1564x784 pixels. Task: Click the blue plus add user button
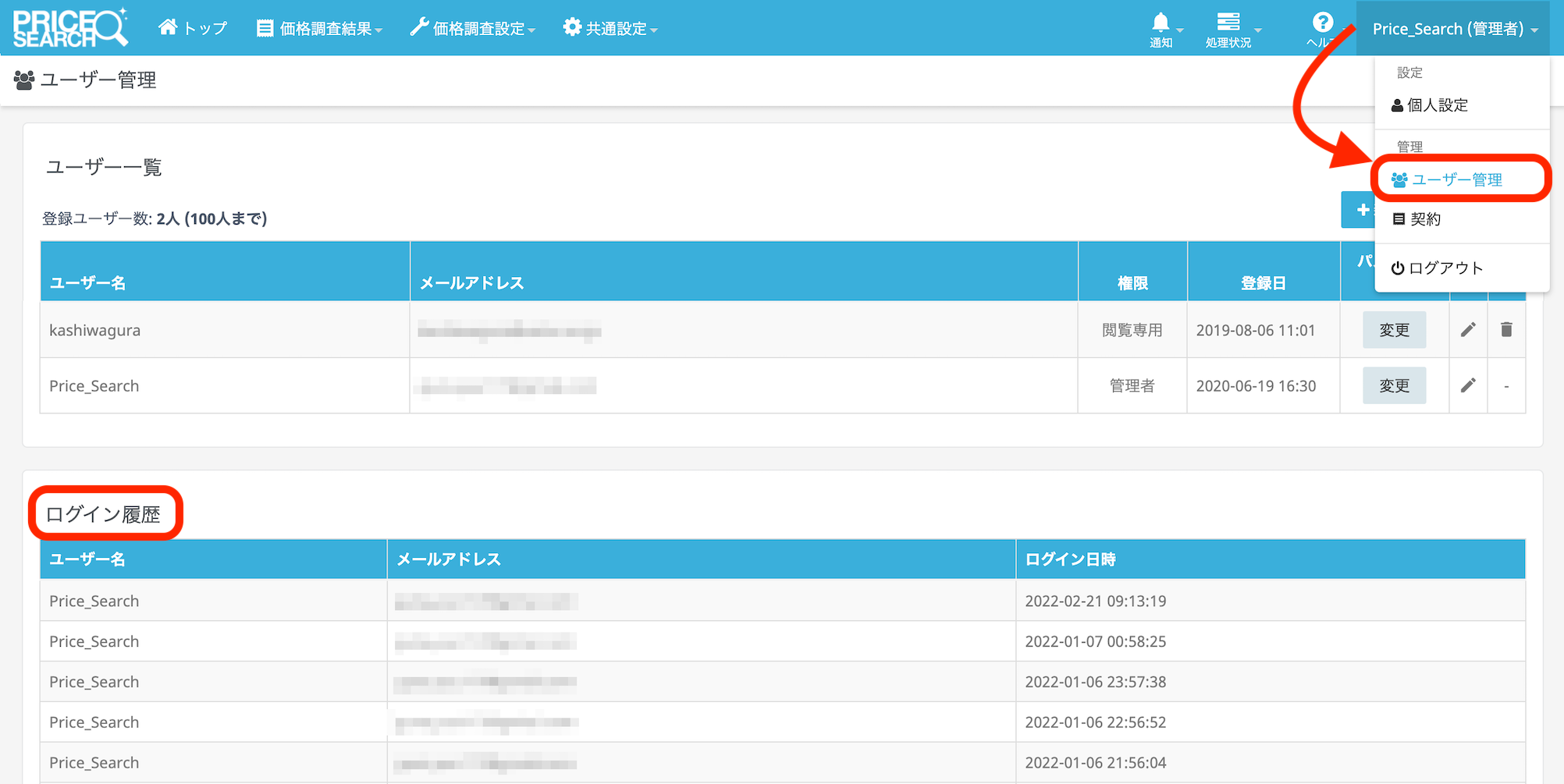[1359, 210]
